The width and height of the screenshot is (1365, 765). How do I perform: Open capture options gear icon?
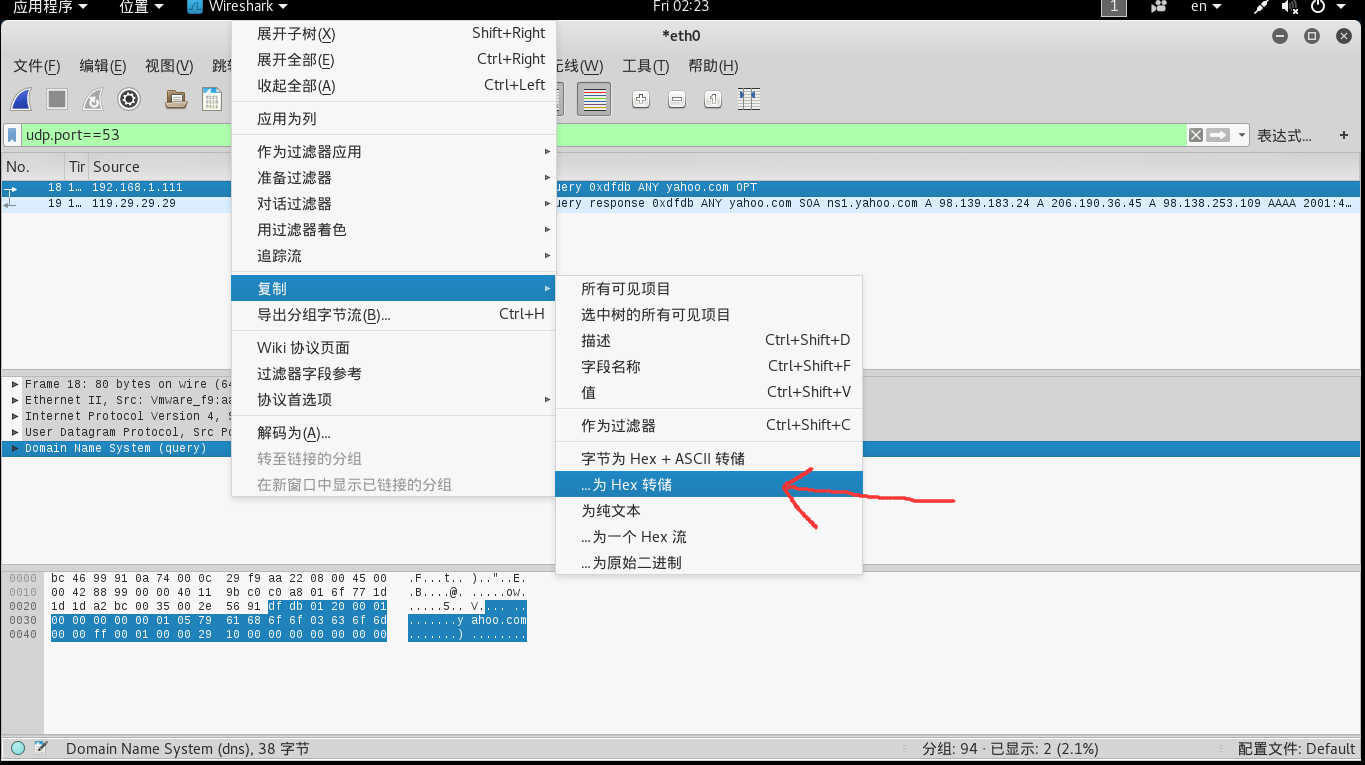128,99
